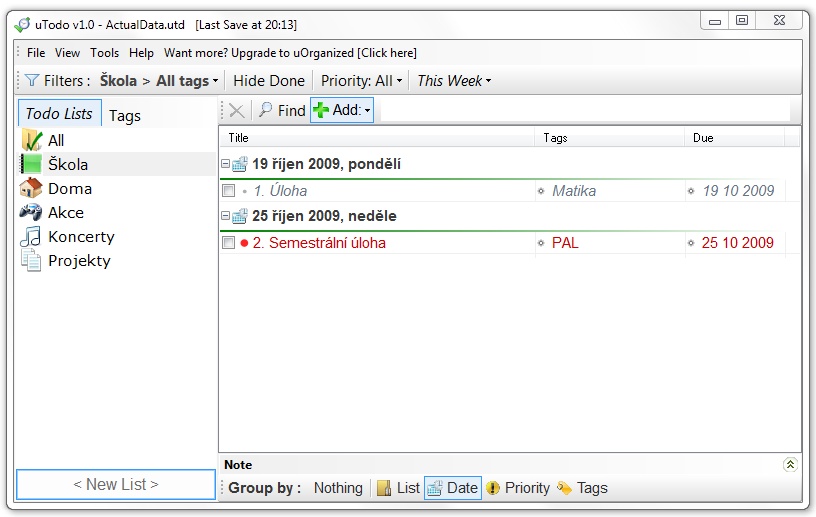Group tasks by Date
The height and width of the screenshot is (517, 816).
click(453, 488)
